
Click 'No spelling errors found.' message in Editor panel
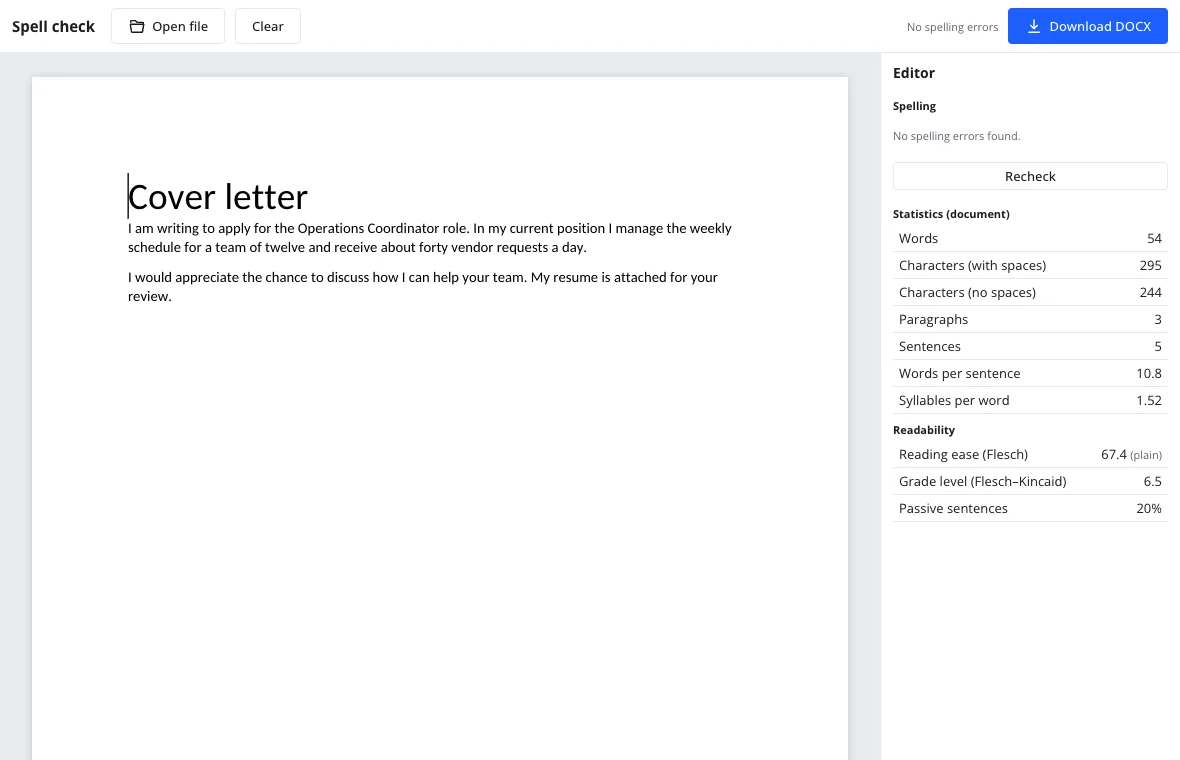[956, 136]
